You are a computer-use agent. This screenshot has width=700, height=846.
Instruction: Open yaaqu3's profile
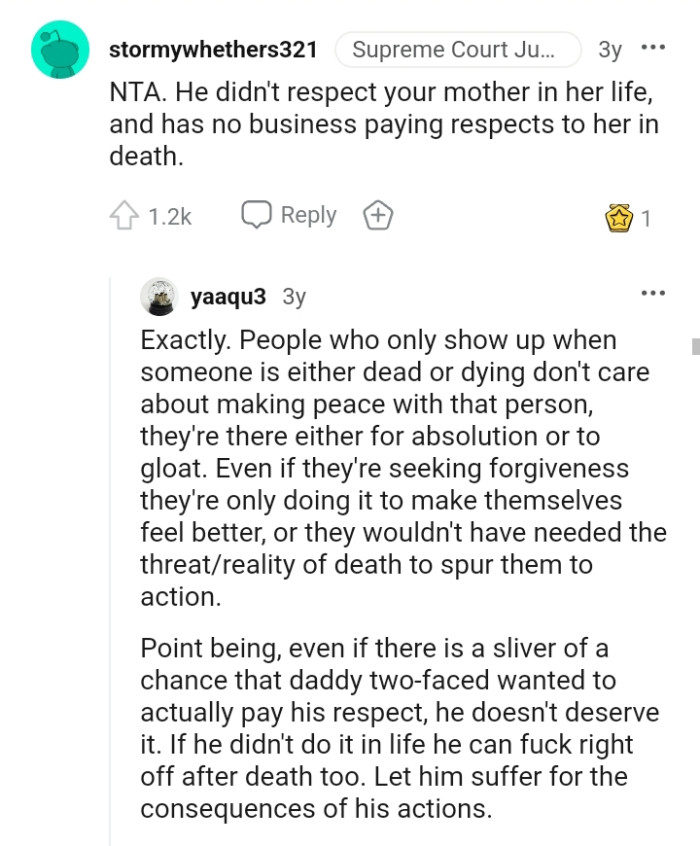point(214,295)
